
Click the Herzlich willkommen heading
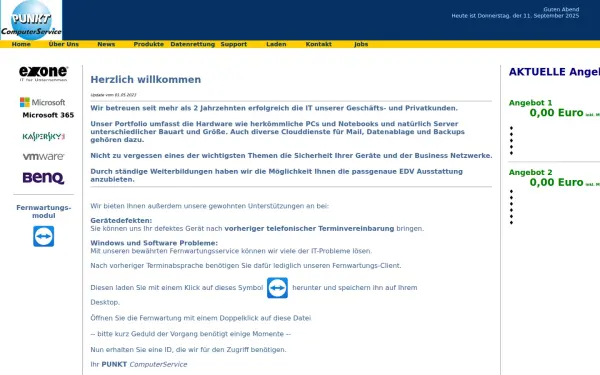(x=145, y=80)
